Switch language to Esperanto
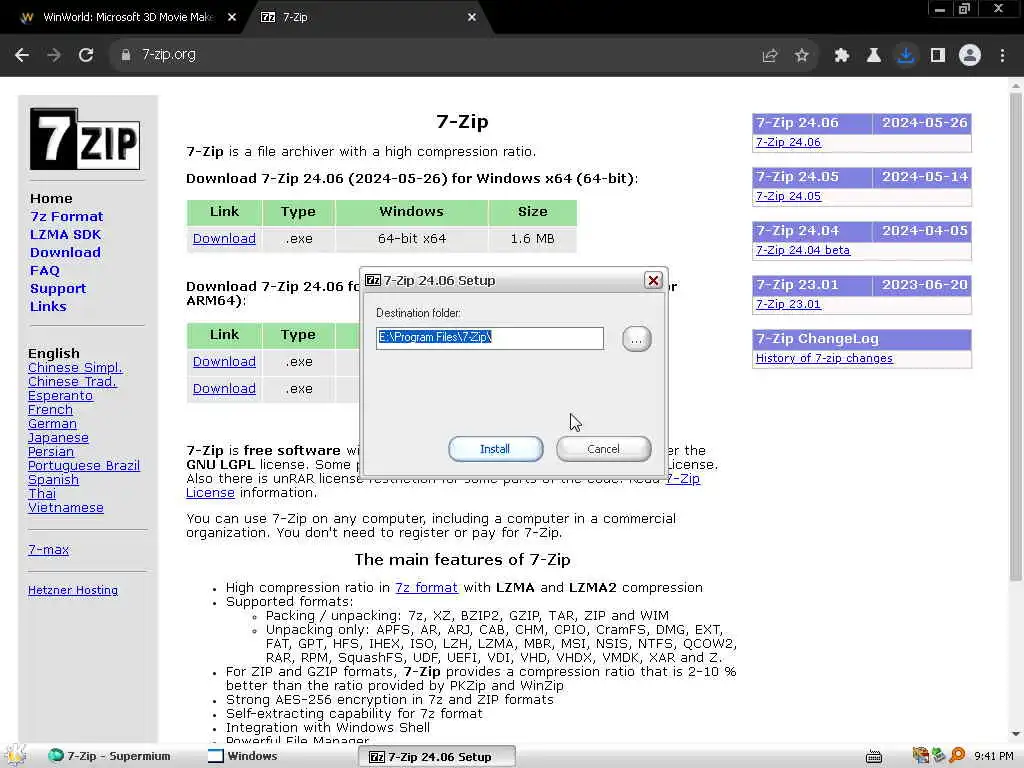 [x=60, y=396]
